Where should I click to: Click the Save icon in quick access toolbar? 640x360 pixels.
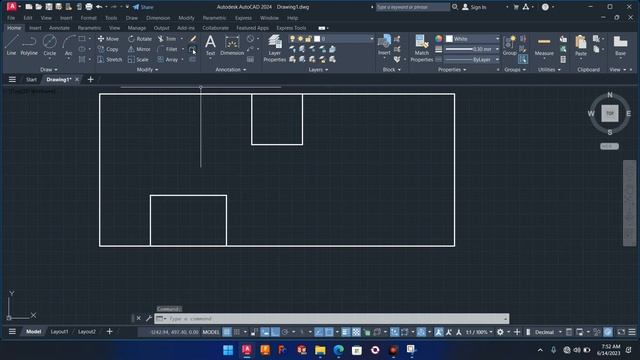point(49,7)
